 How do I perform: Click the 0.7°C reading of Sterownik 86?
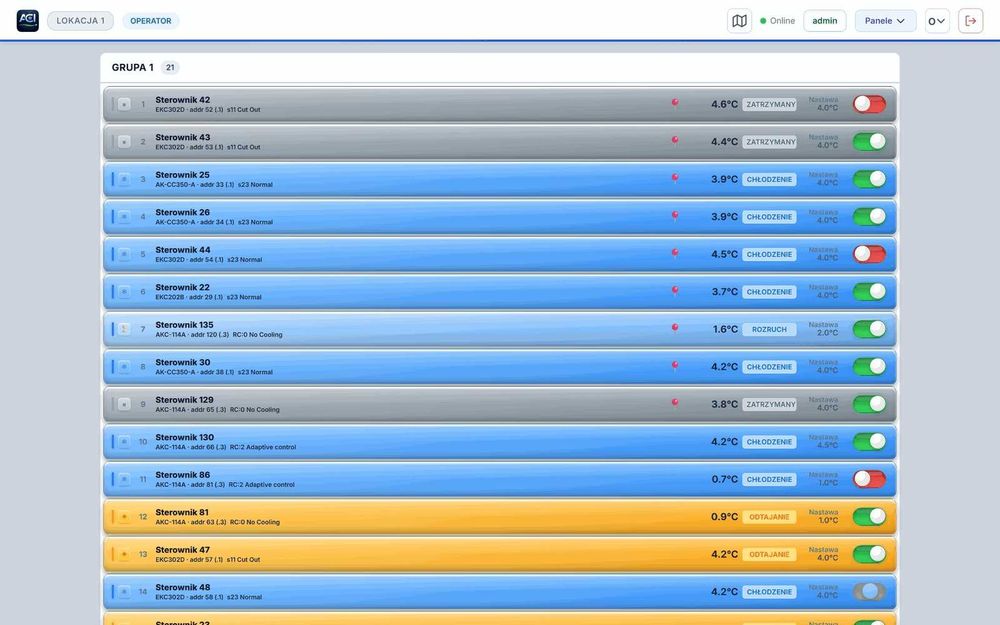(x=724, y=479)
